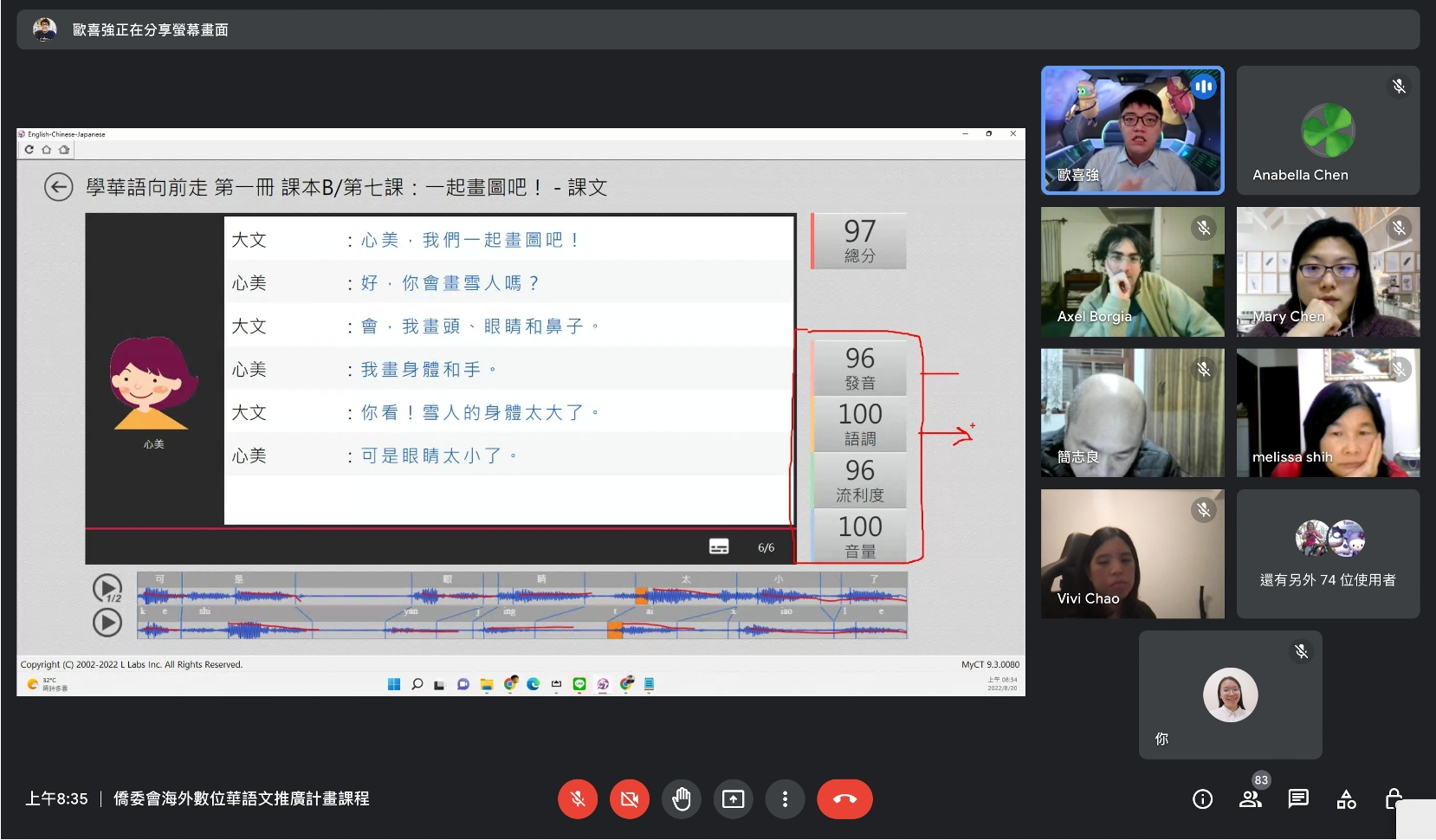Image resolution: width=1436 pixels, height=840 pixels.
Task: Click the subtitle keyboard icon near 6/6
Action: 719,546
